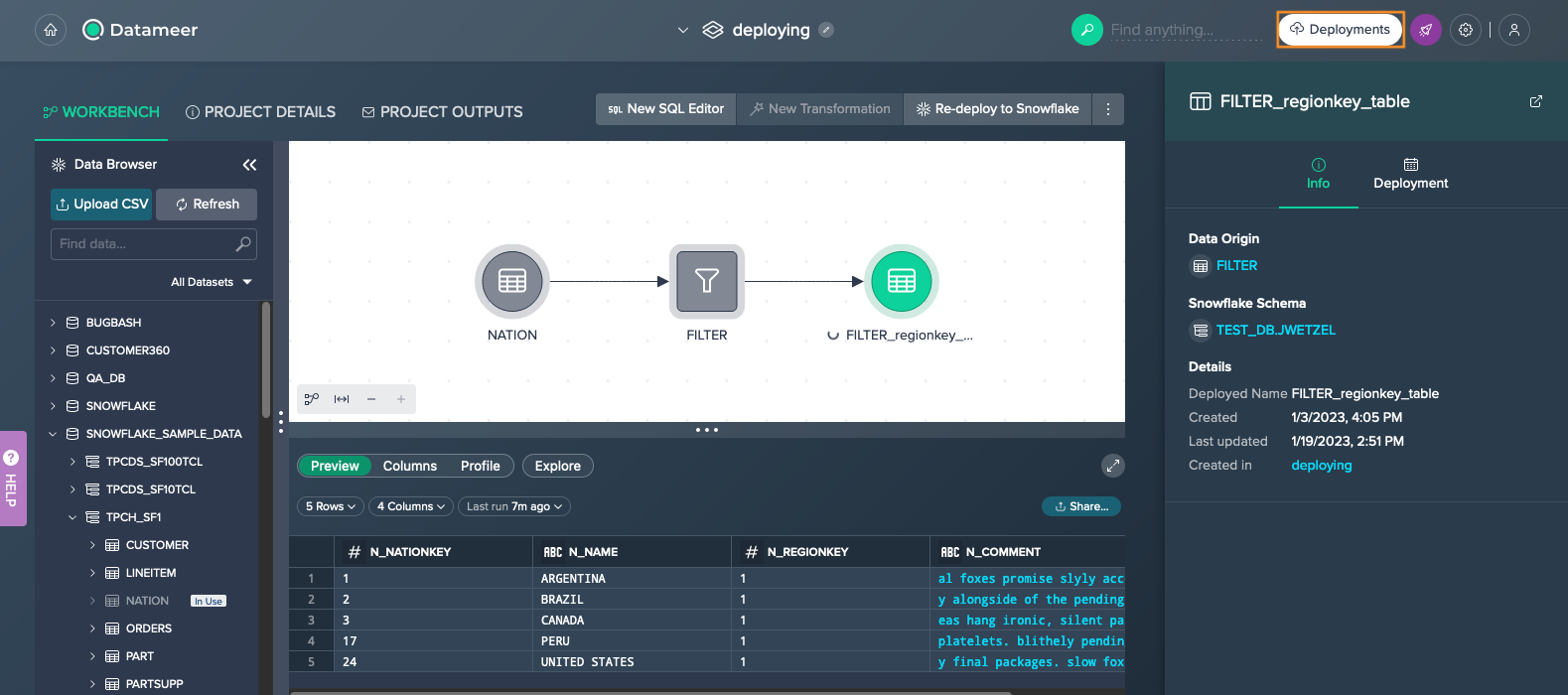Click the auto-layout flow icon
Screen dimensions: 1568x695
[312, 399]
